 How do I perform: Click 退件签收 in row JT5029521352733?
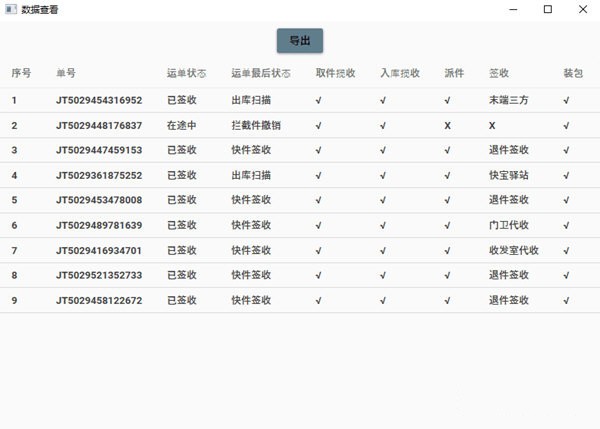point(509,275)
